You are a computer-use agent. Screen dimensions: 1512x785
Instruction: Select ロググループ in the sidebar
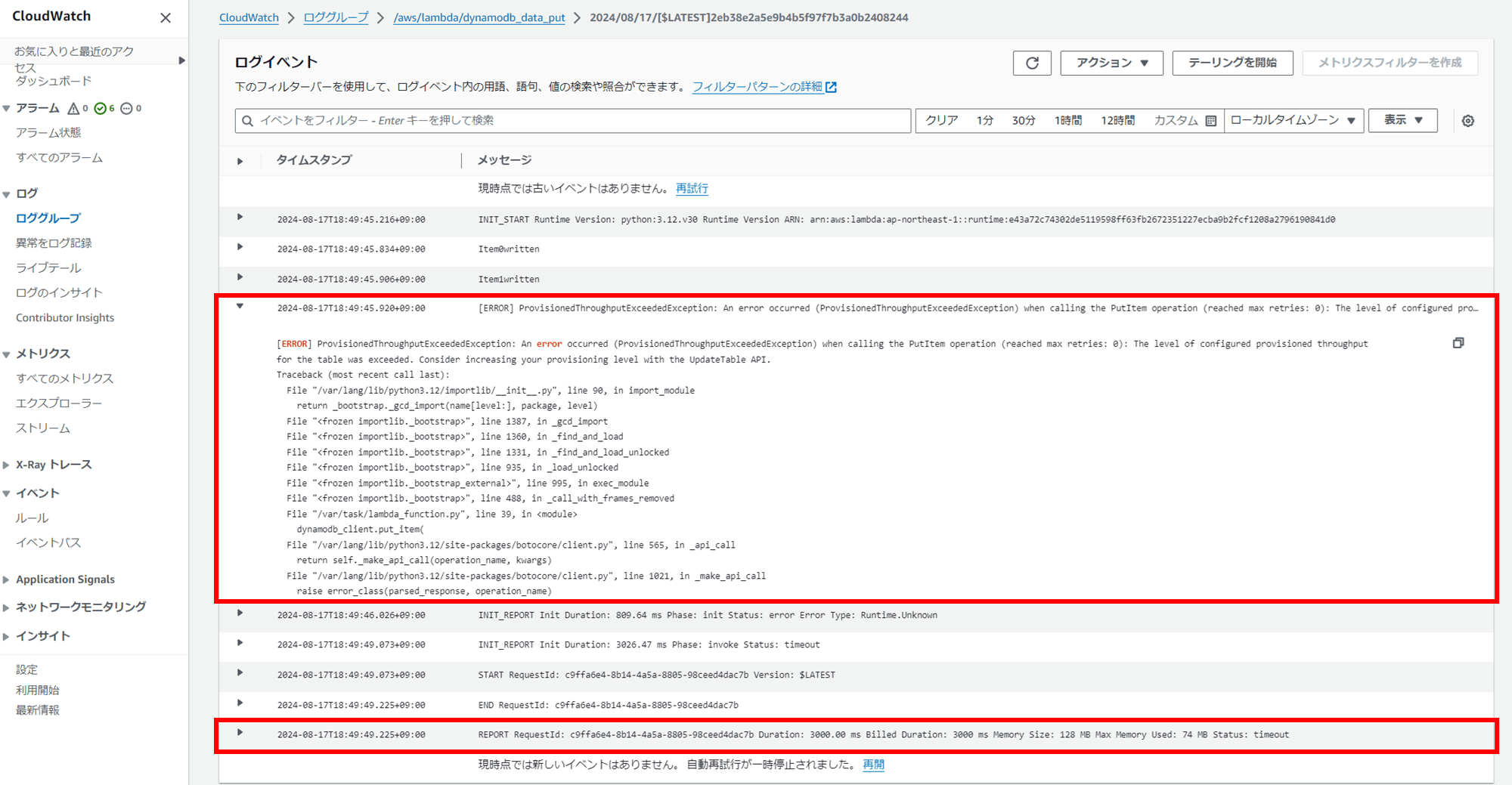(x=48, y=218)
